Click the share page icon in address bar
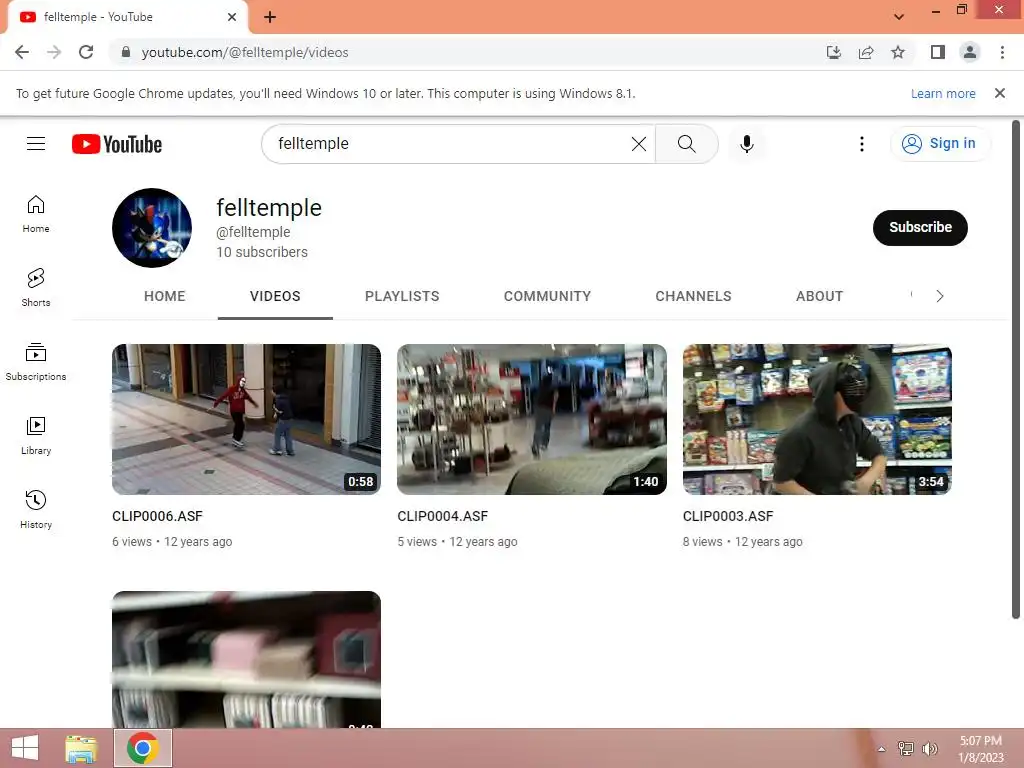1024x768 pixels. tap(866, 52)
